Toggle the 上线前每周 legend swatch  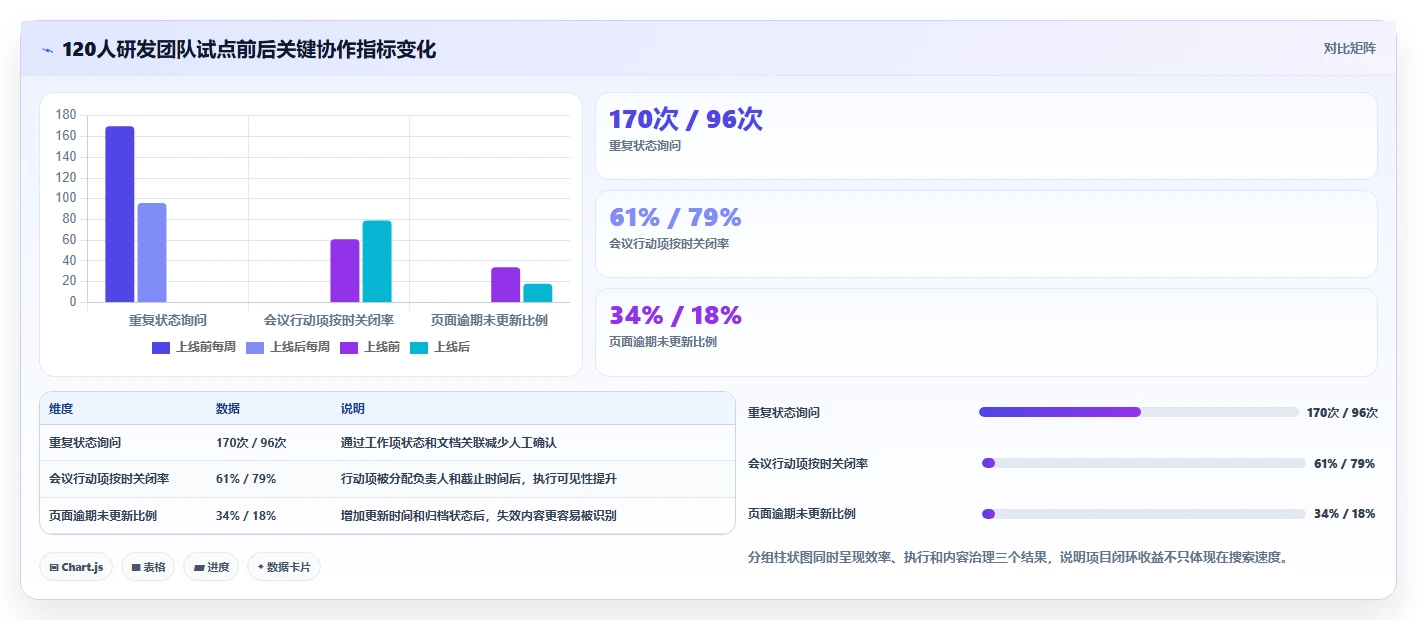(x=161, y=347)
